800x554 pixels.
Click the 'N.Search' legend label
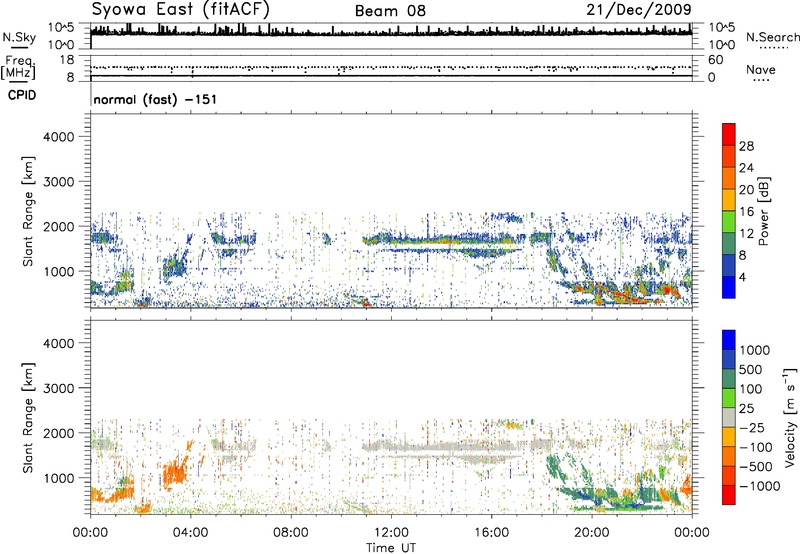coord(772,37)
